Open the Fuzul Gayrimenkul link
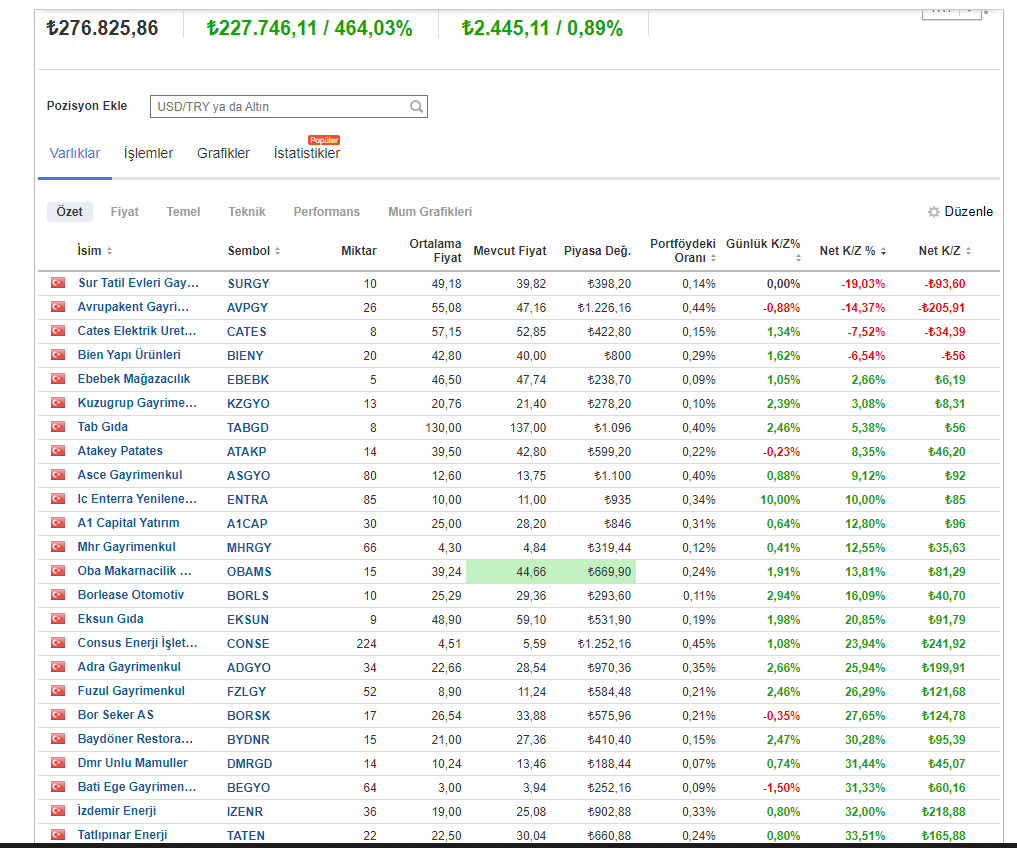Viewport: 1017px width, 848px height. click(131, 691)
